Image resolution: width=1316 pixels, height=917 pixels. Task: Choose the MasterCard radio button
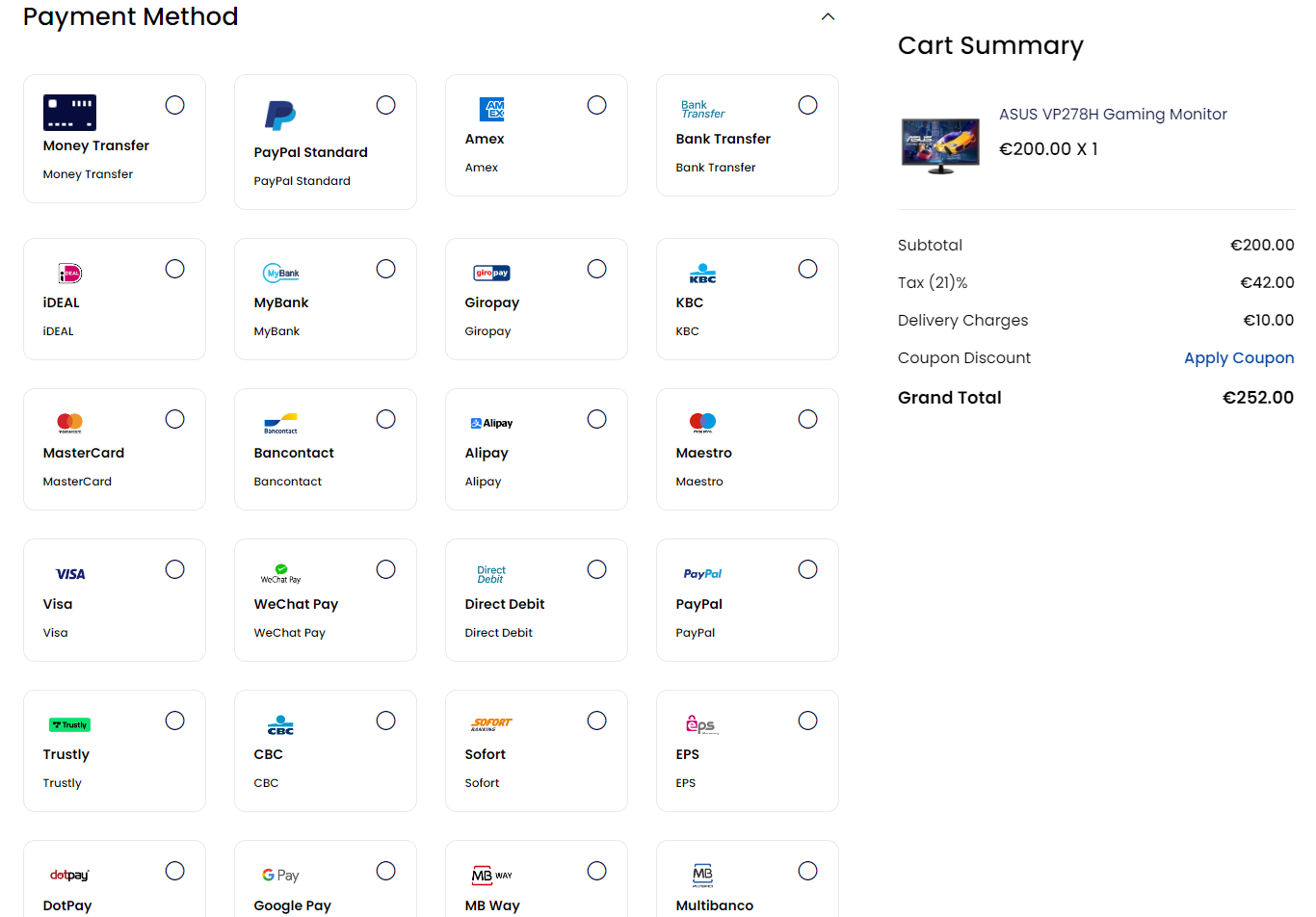point(175,419)
